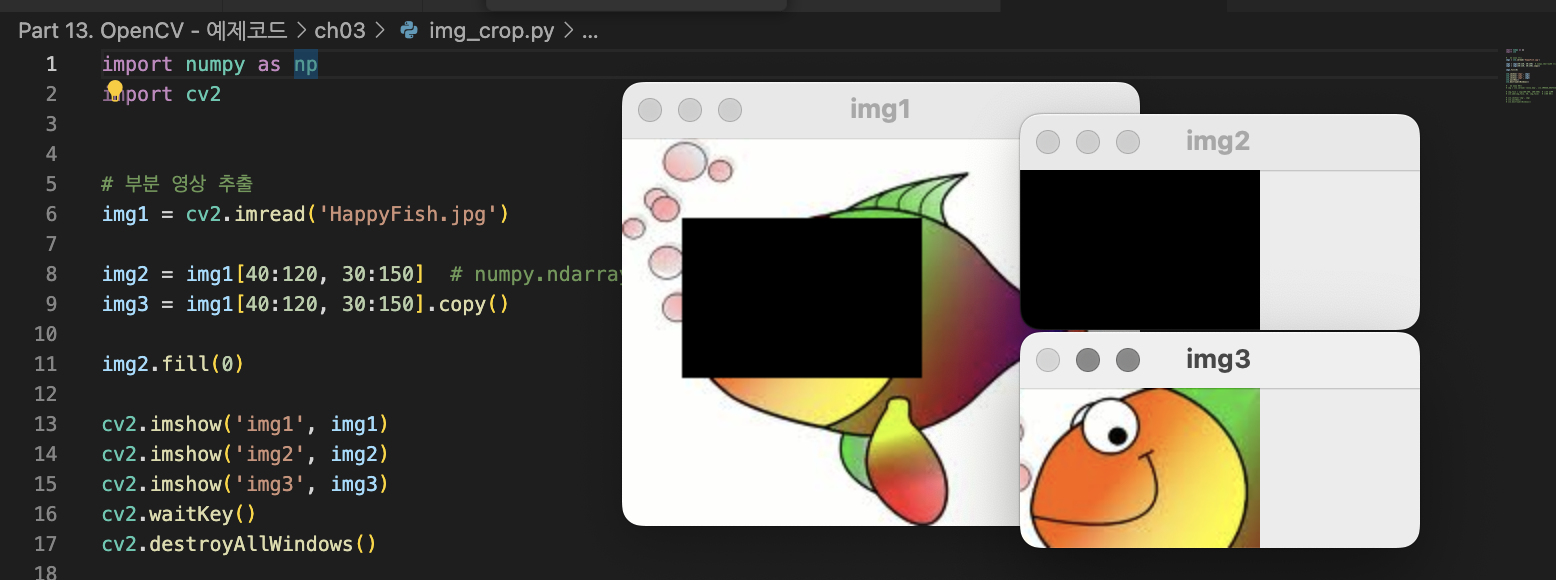
Task: Click line number 6 in the gutter
Action: tap(51, 214)
